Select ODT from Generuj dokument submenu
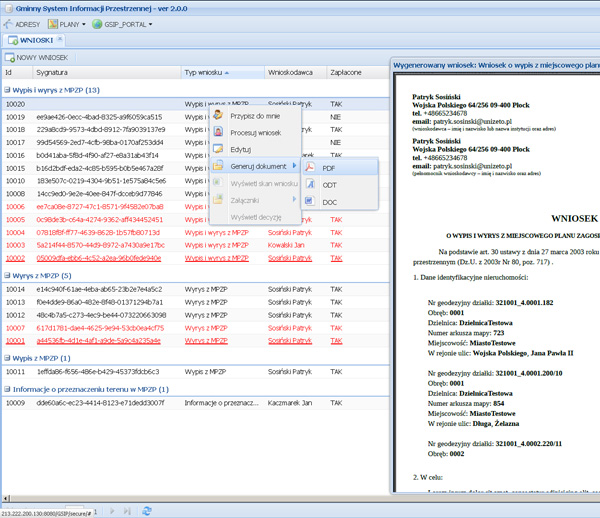This screenshot has height=518, width=600. pyautogui.click(x=340, y=185)
